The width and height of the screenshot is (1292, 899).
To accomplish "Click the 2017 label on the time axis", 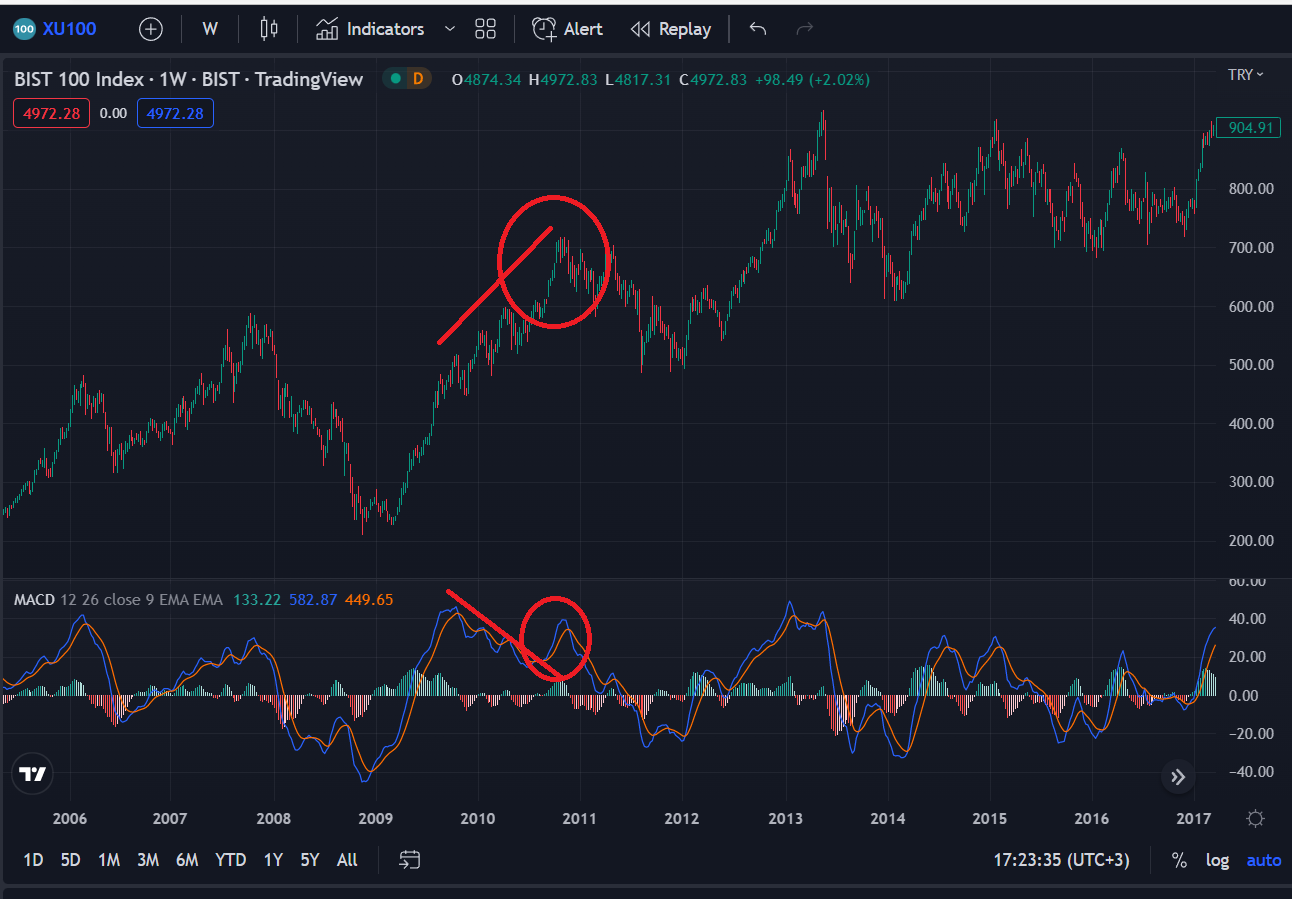I will (1195, 819).
